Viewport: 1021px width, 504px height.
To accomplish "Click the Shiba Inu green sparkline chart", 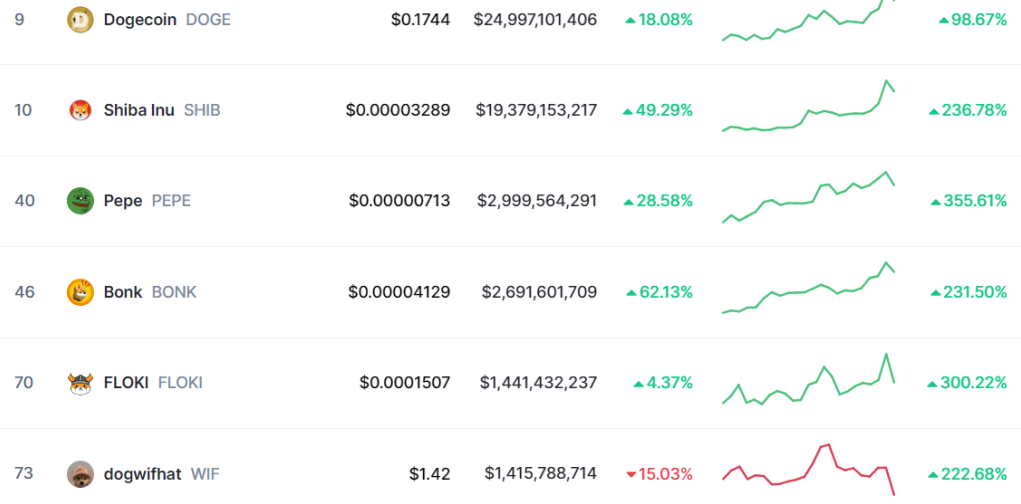I will (x=808, y=110).
